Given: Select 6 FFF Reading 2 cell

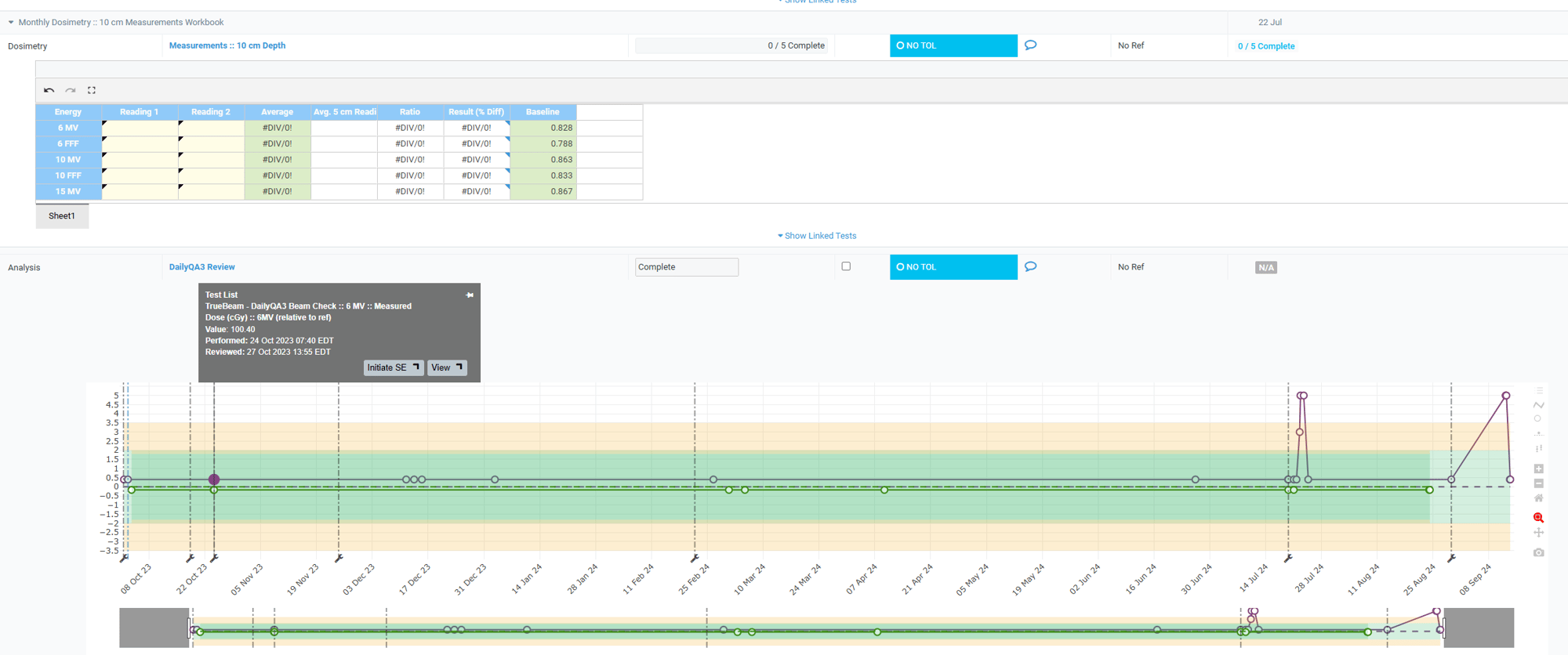Looking at the screenshot, I should click(x=212, y=143).
